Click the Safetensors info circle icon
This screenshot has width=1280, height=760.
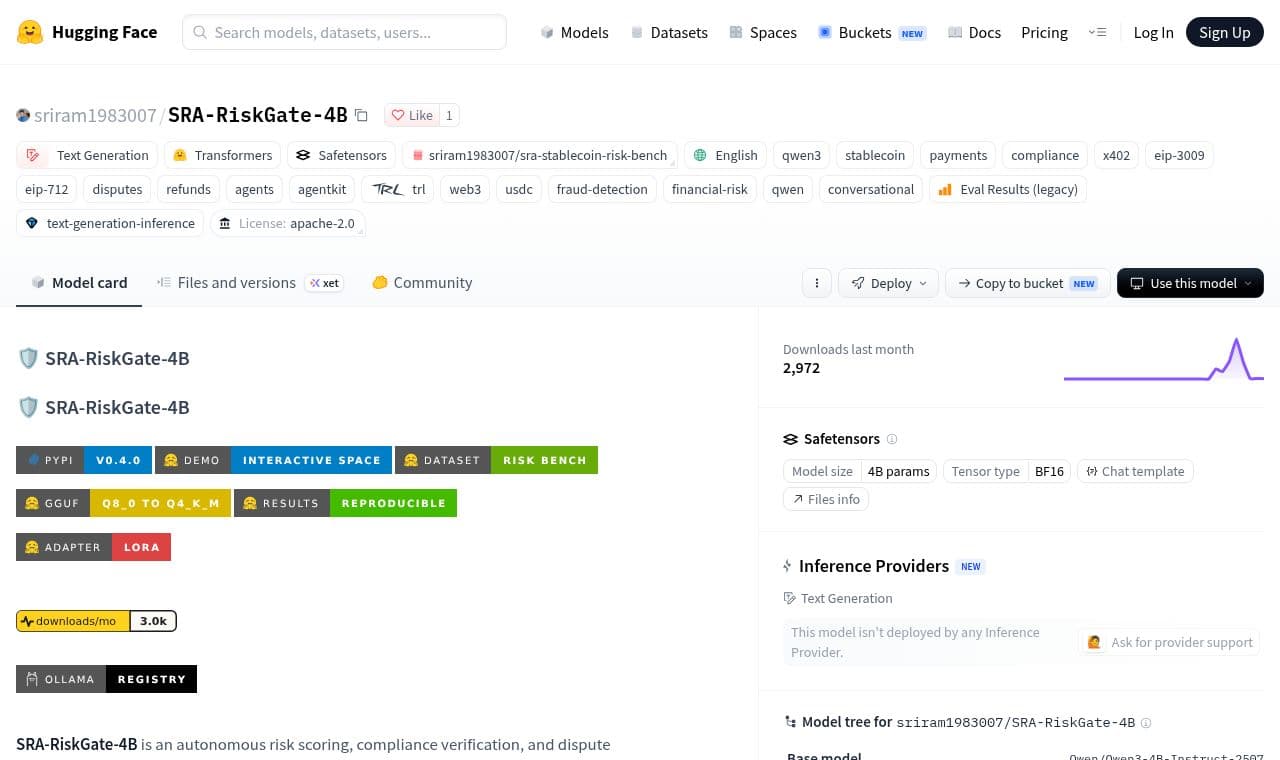[892, 439]
